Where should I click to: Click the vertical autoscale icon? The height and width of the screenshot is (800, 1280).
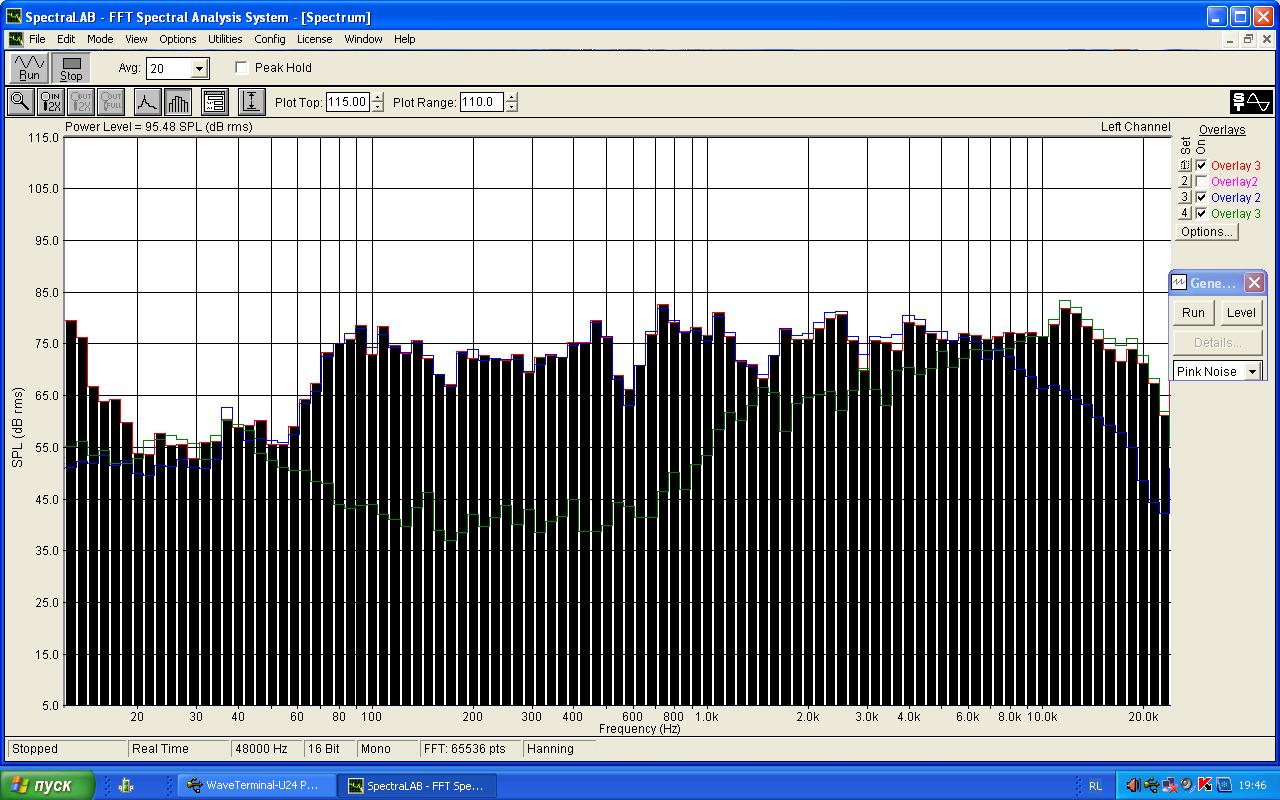(251, 101)
